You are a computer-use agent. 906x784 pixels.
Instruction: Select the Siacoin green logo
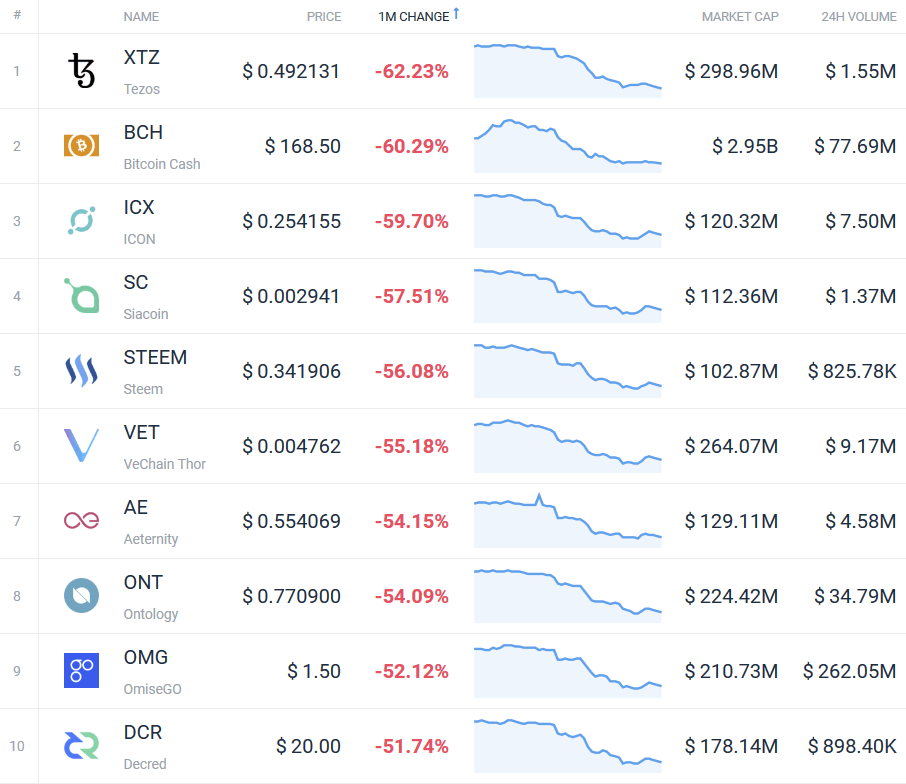pyautogui.click(x=81, y=295)
